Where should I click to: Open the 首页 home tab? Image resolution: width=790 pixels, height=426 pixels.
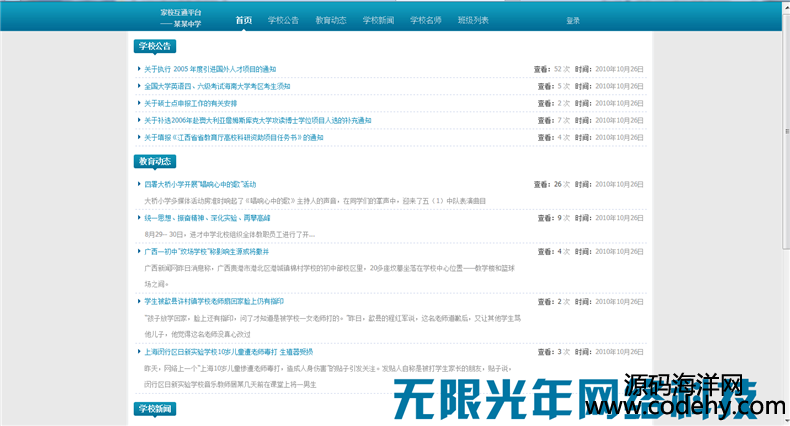pos(243,20)
